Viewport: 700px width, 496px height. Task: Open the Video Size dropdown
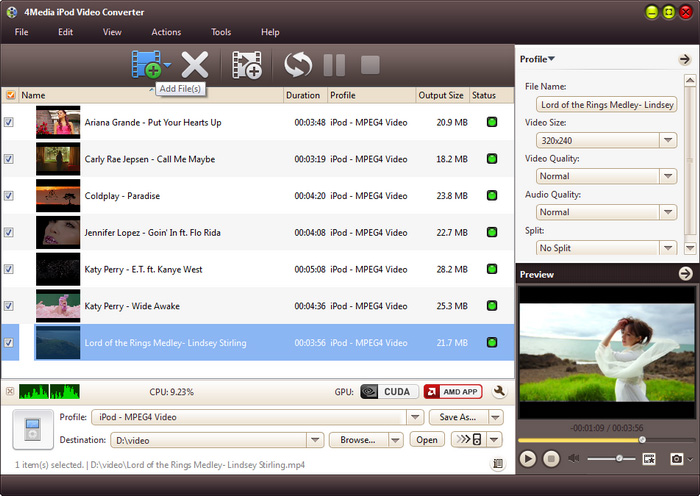(668, 140)
